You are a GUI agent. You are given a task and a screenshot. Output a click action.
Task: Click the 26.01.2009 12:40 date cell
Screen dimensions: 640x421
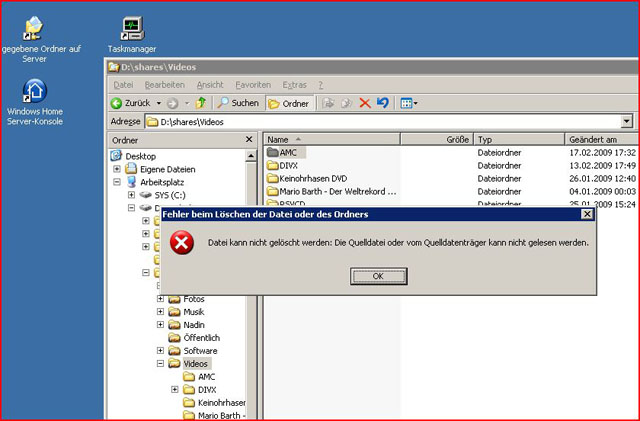point(602,178)
